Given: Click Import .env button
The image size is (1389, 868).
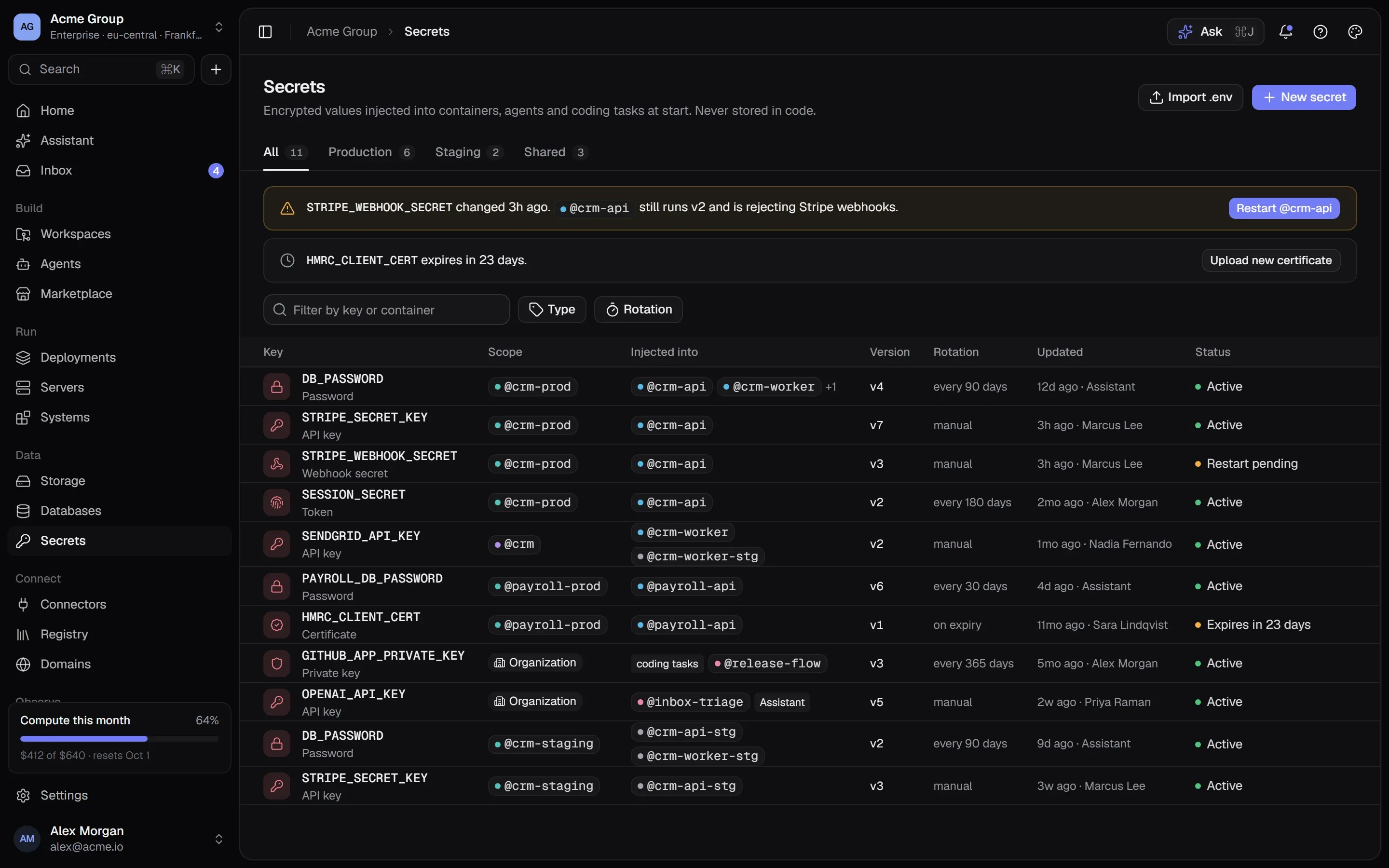Looking at the screenshot, I should click(1190, 97).
